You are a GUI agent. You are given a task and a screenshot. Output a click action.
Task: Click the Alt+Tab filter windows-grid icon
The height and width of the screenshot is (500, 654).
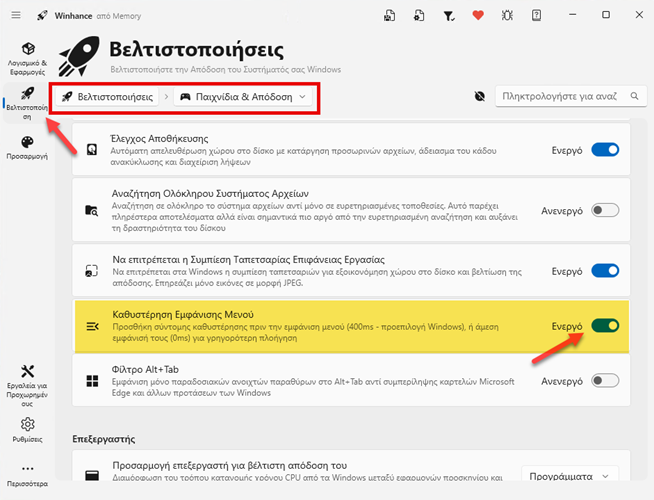(x=92, y=381)
